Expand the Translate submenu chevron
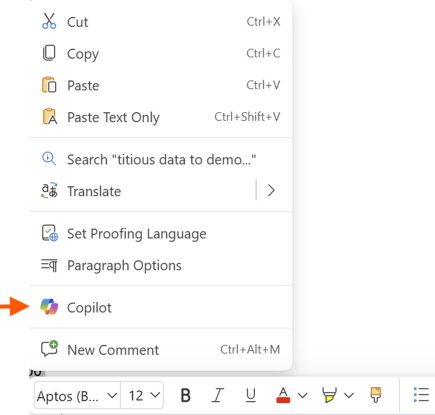 point(271,191)
